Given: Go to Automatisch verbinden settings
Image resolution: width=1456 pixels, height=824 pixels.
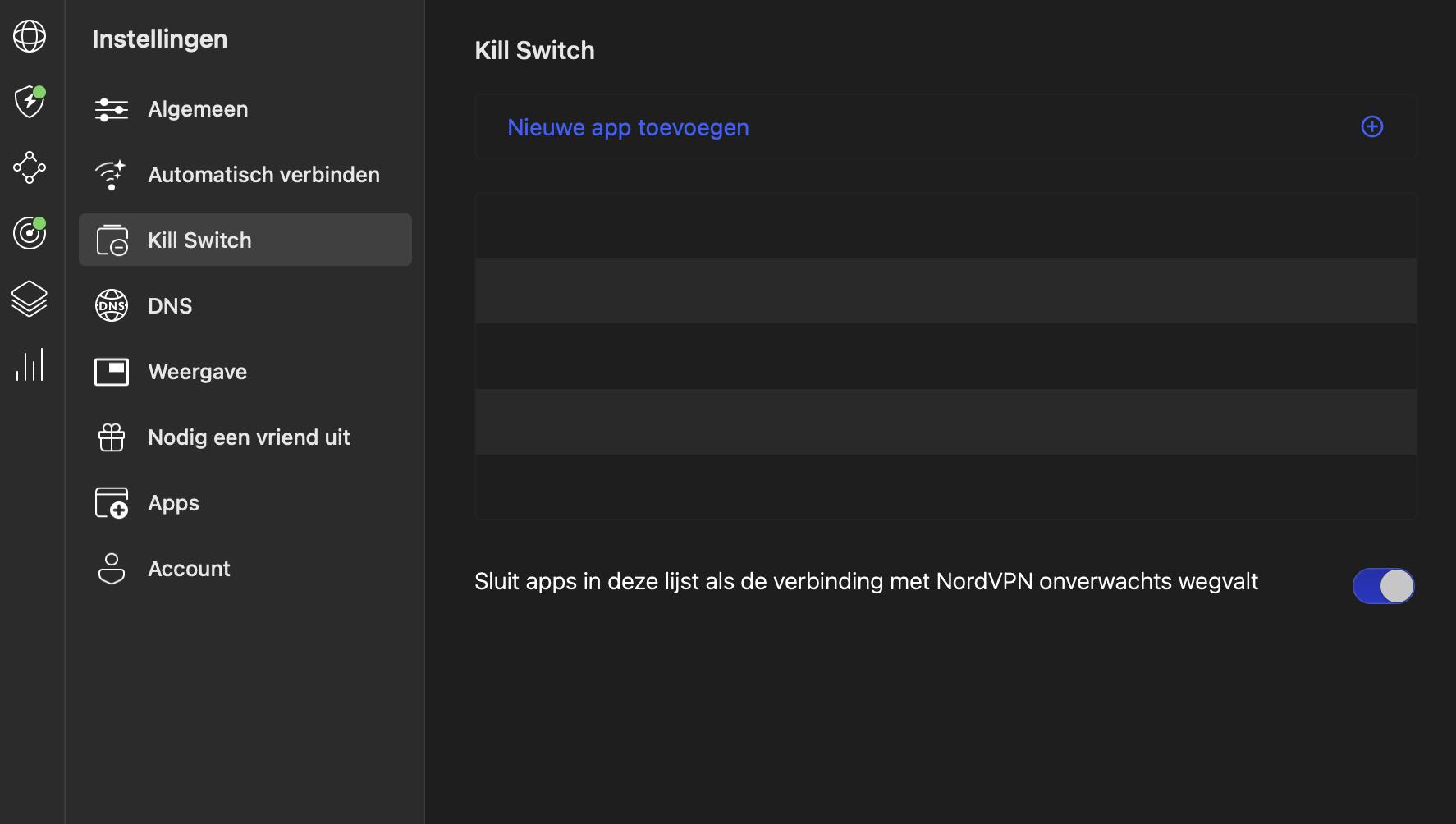Looking at the screenshot, I should 263,175.
